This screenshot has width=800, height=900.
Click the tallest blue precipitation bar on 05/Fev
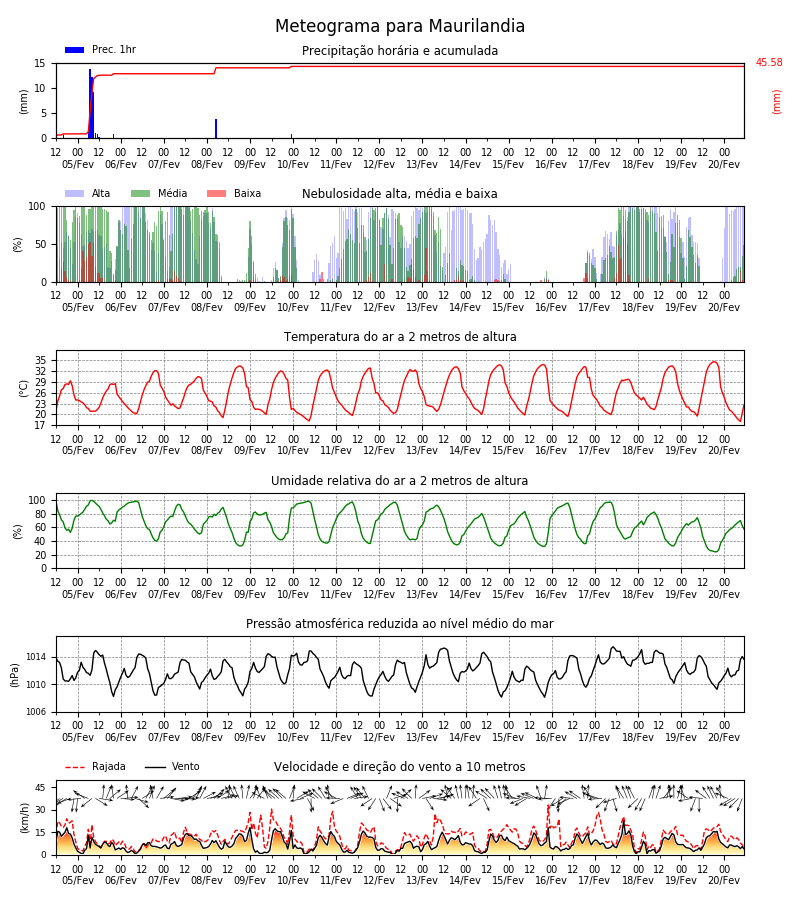(x=90, y=104)
